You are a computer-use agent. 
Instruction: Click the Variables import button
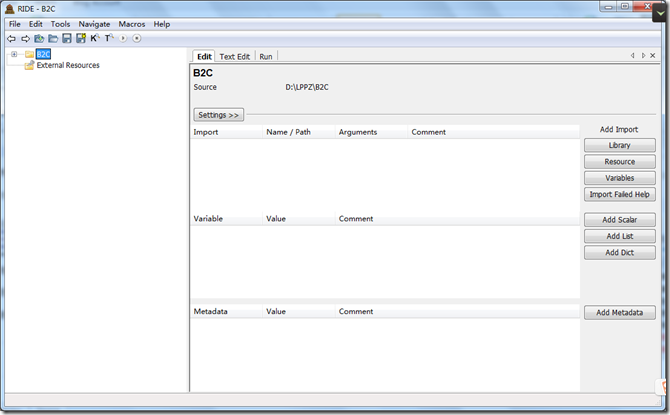coord(620,178)
